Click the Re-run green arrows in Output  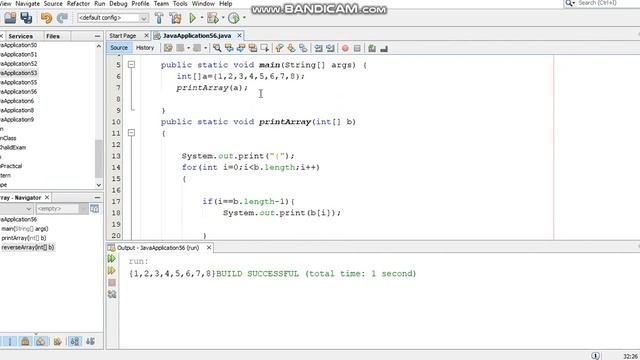pyautogui.click(x=112, y=258)
